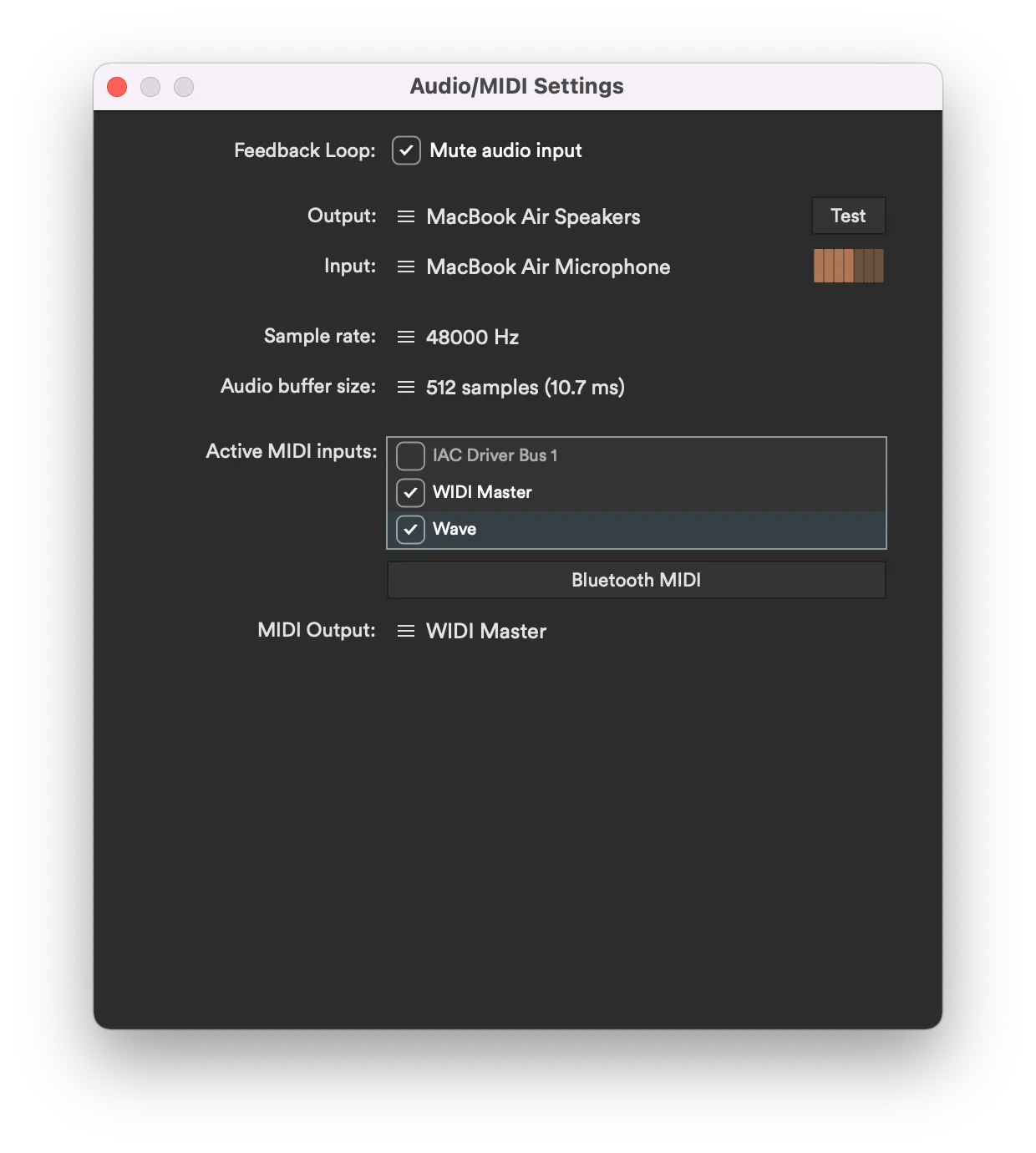Open the MacBook Air Speakers output dropdown

click(533, 216)
